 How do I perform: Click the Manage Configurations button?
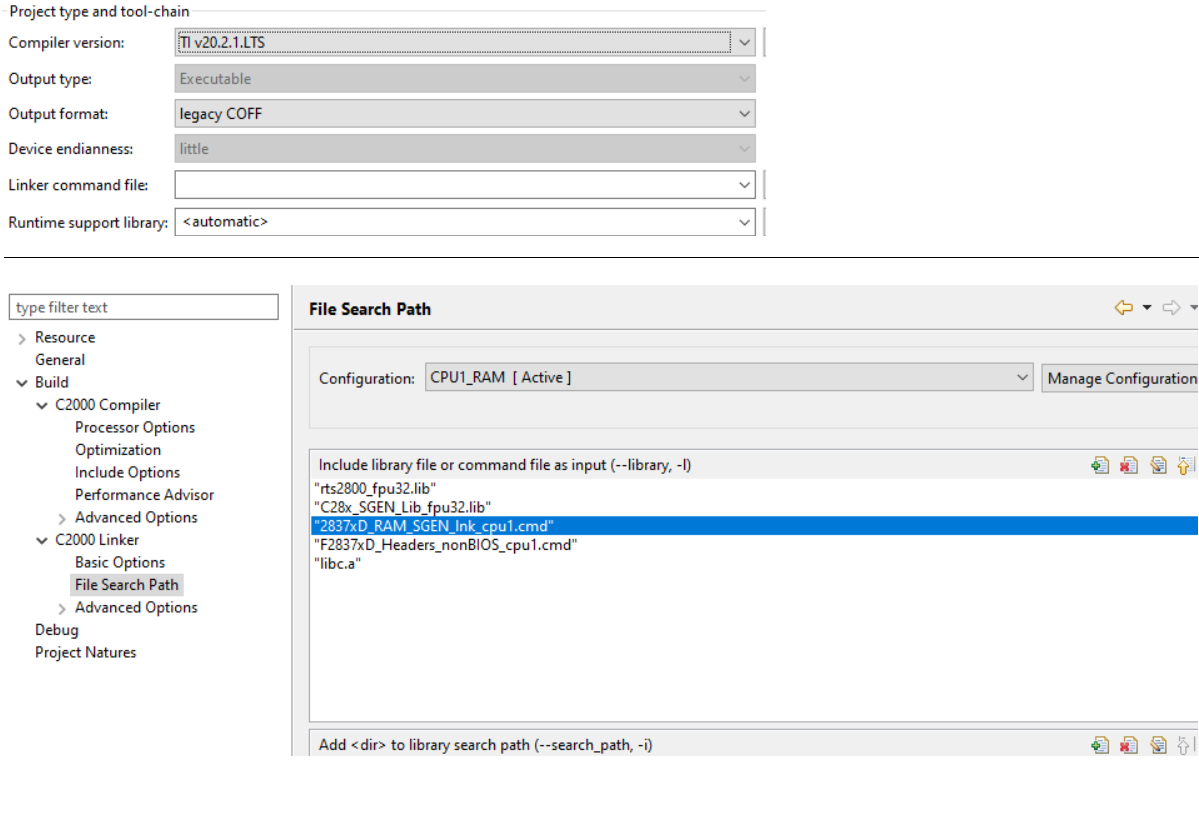coord(1119,377)
